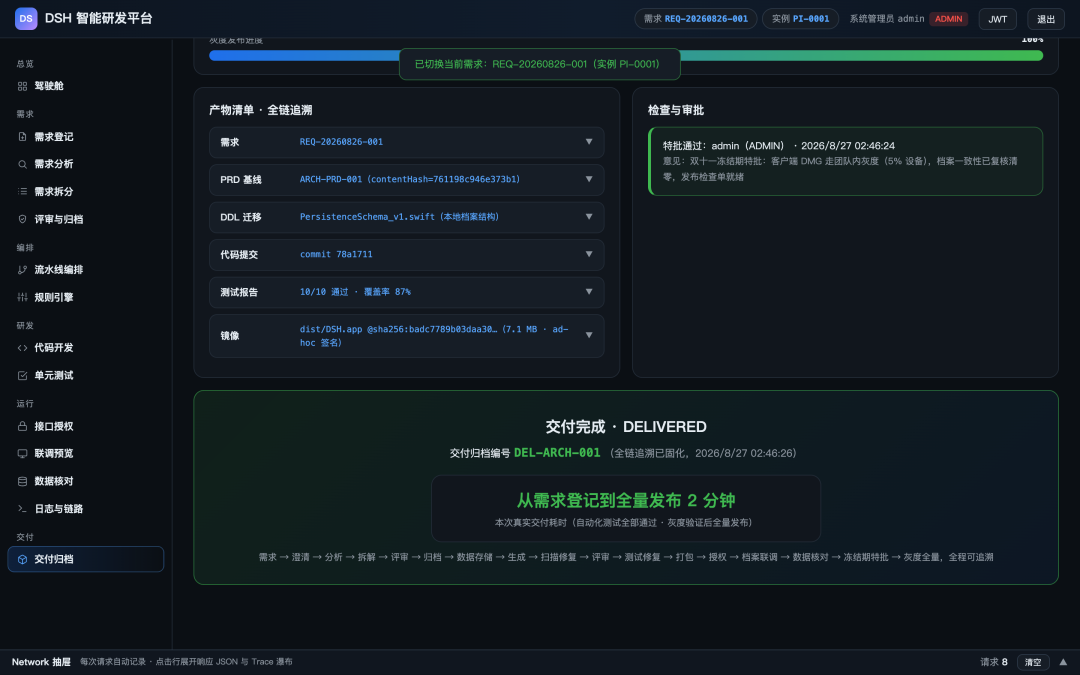Click the PersistenceSchema_v1.swift link
Image resolution: width=1080 pixels, height=675 pixels.
399,216
